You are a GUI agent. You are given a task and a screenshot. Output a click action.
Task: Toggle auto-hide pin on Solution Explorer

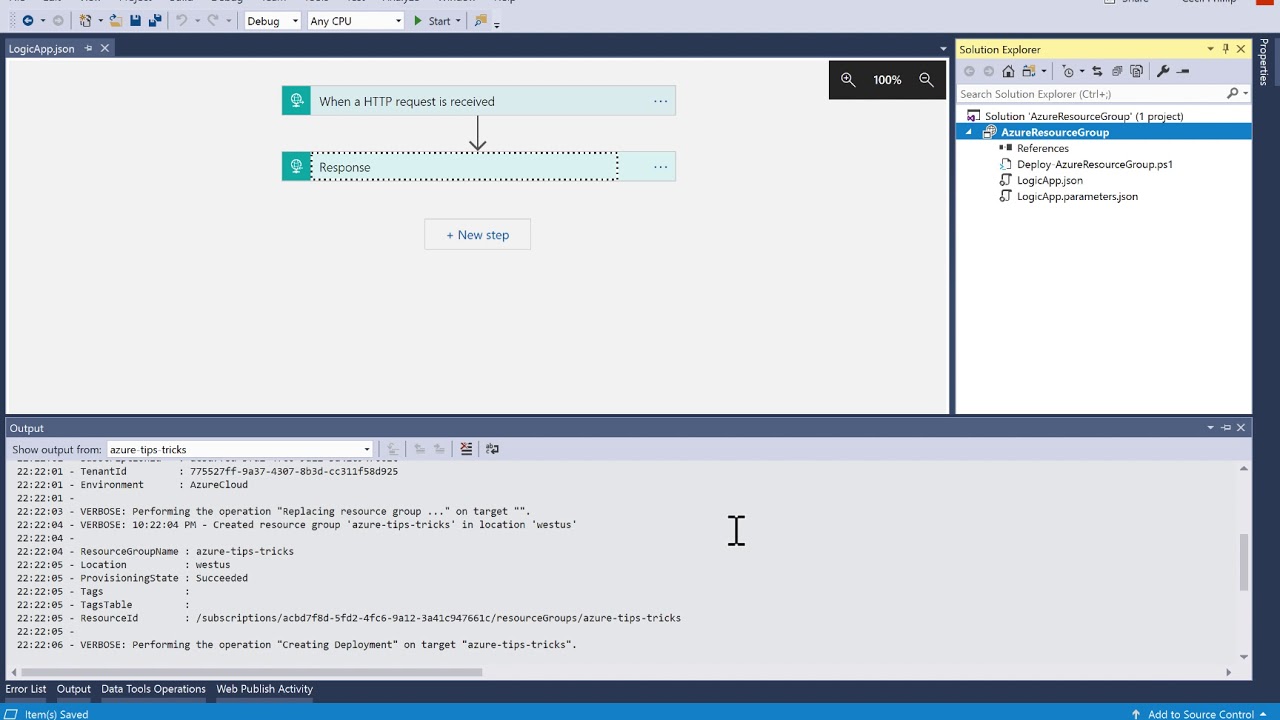[x=1226, y=49]
